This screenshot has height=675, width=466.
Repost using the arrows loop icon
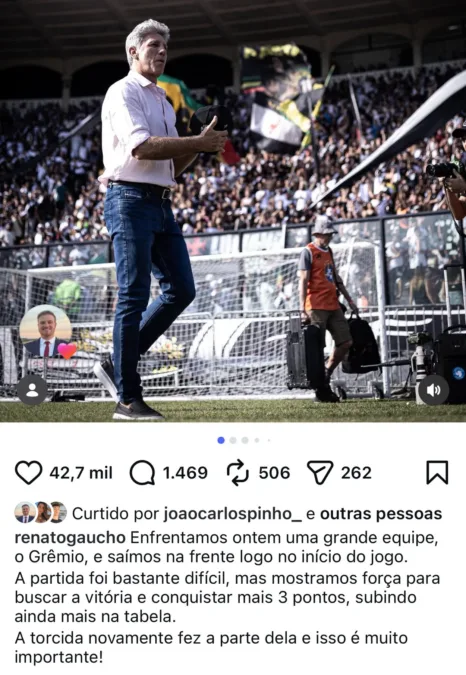pos(238,473)
